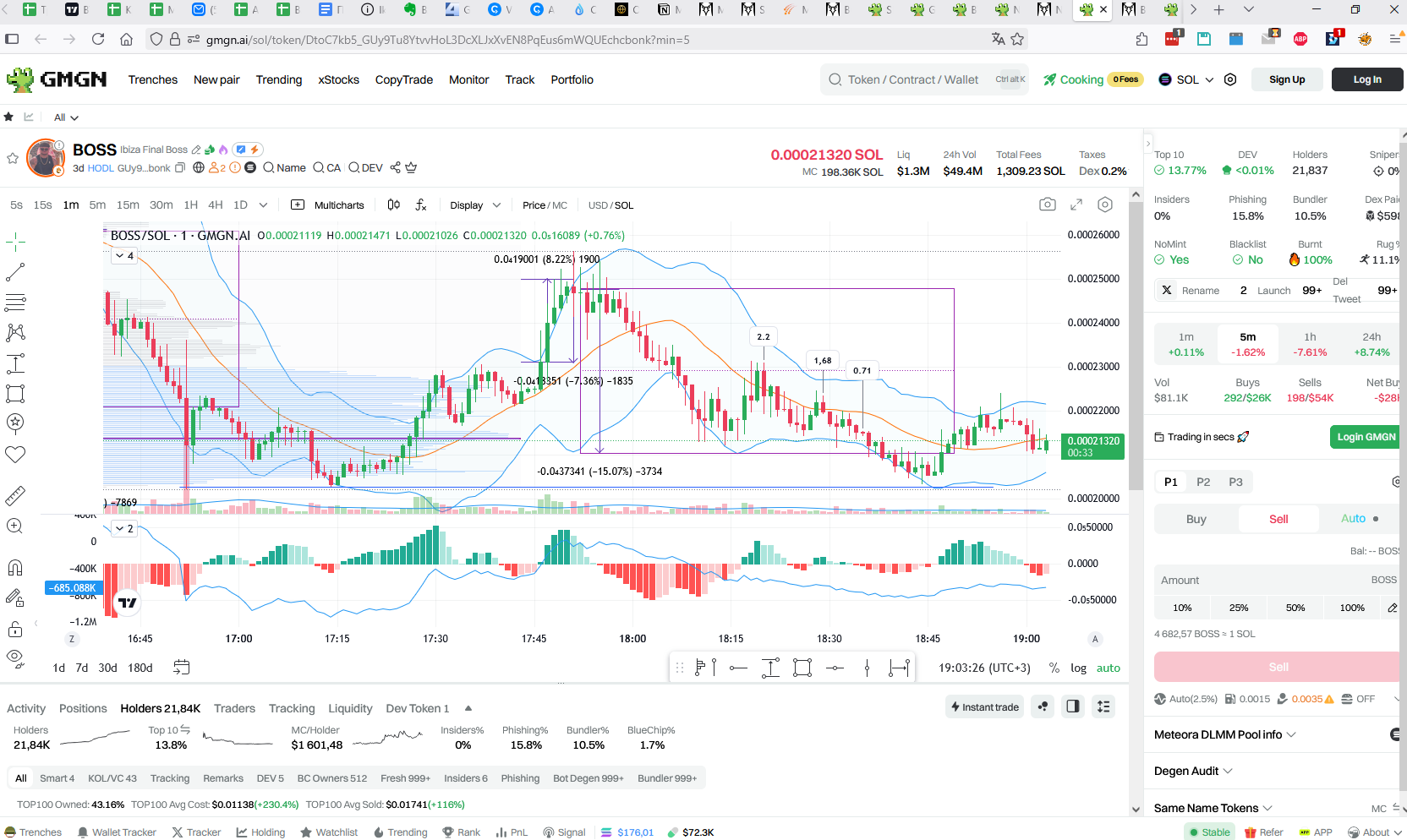The height and width of the screenshot is (840, 1407).
Task: Open the Cooking 0 Fees link
Action: [x=1093, y=79]
